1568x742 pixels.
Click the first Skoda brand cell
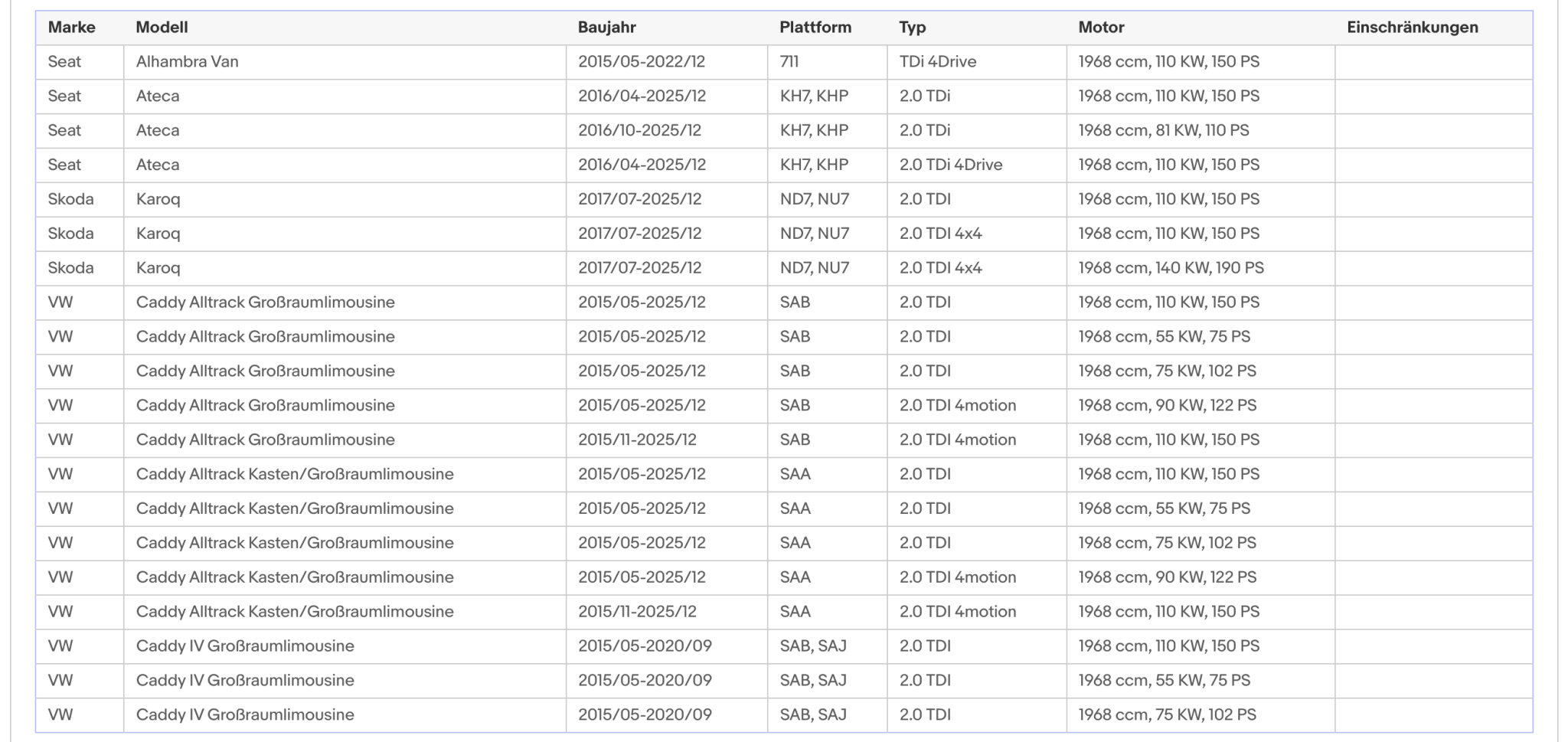[80, 199]
